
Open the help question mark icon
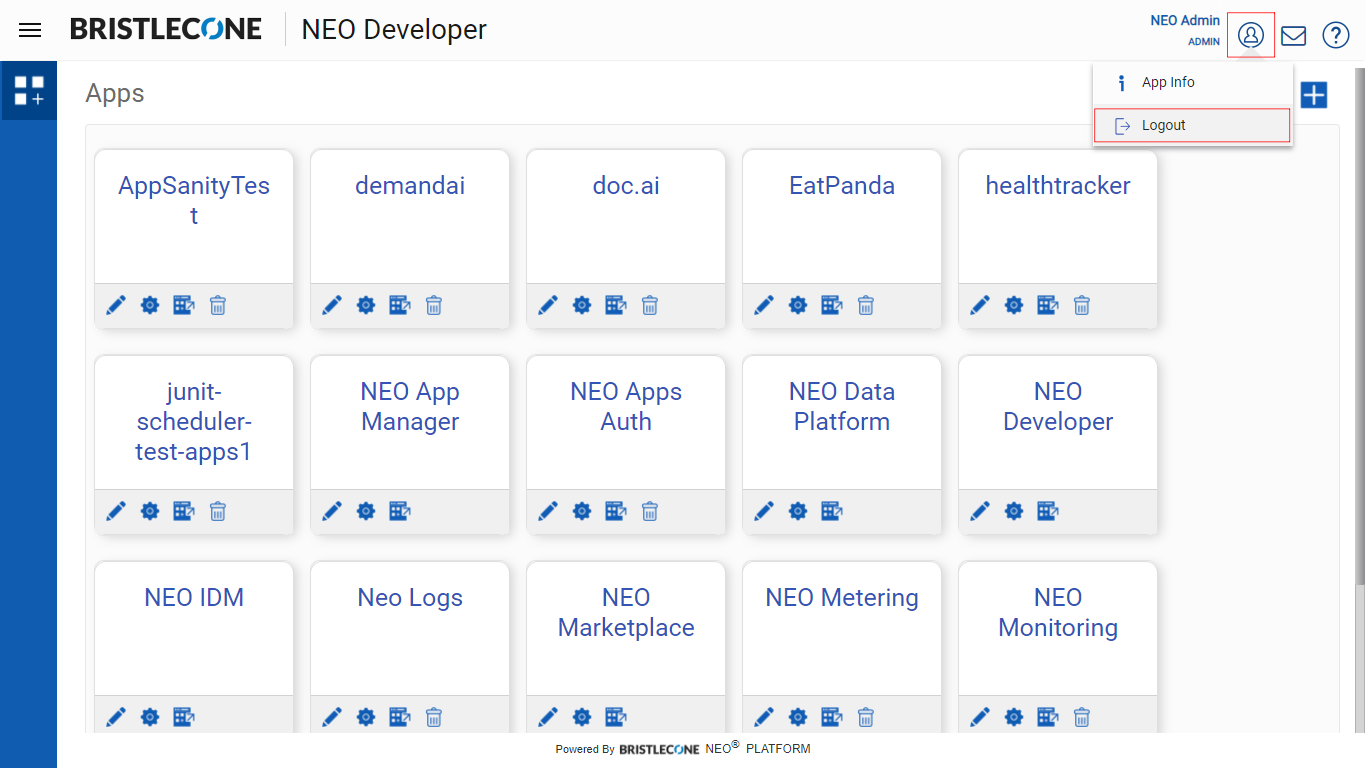pos(1336,35)
